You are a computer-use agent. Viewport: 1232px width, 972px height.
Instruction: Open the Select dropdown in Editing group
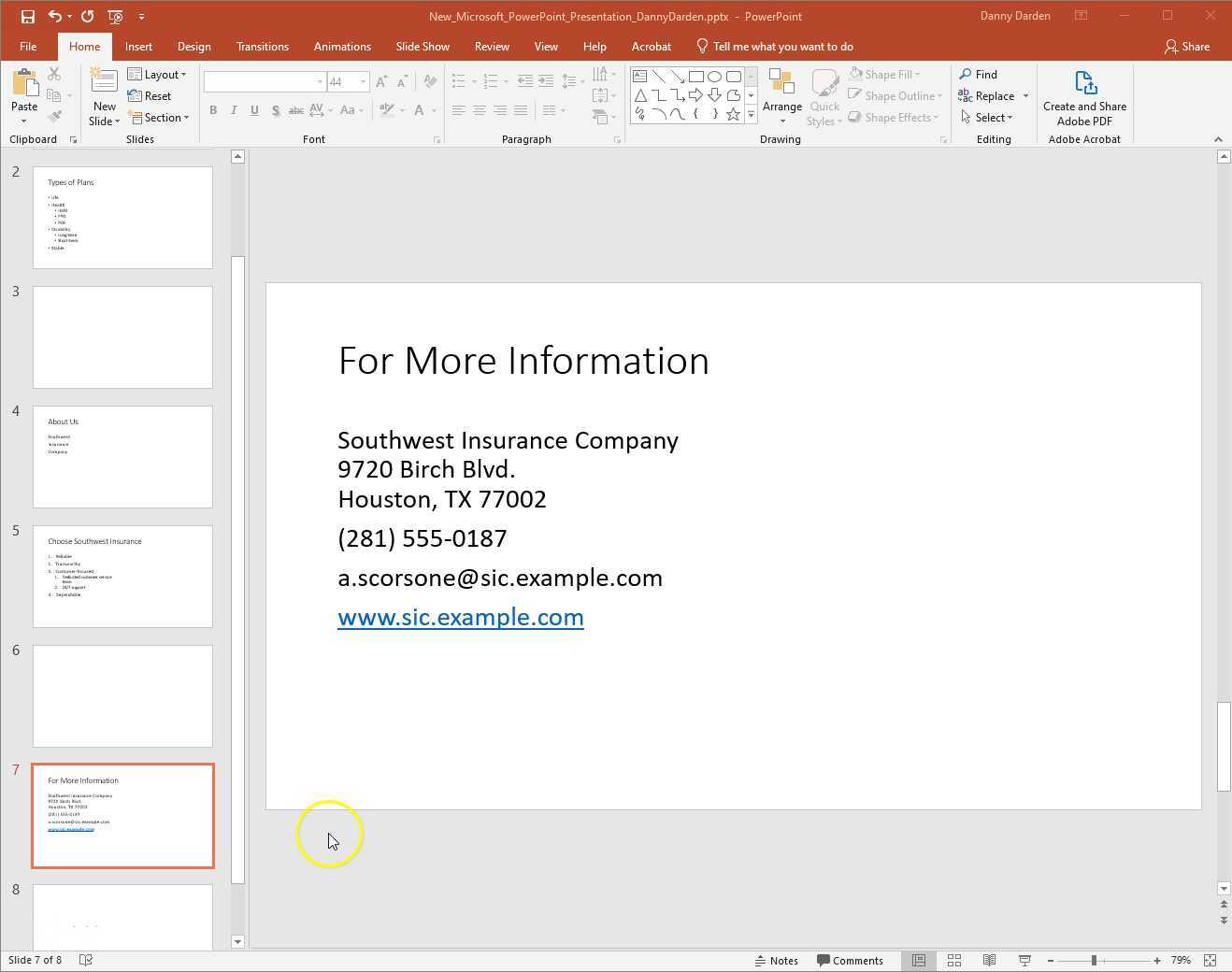click(989, 117)
